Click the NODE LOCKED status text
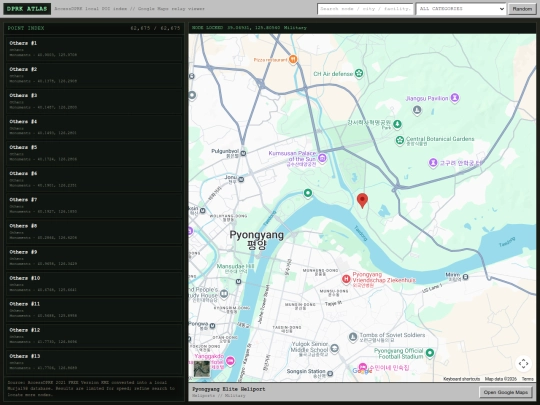 [207, 28]
